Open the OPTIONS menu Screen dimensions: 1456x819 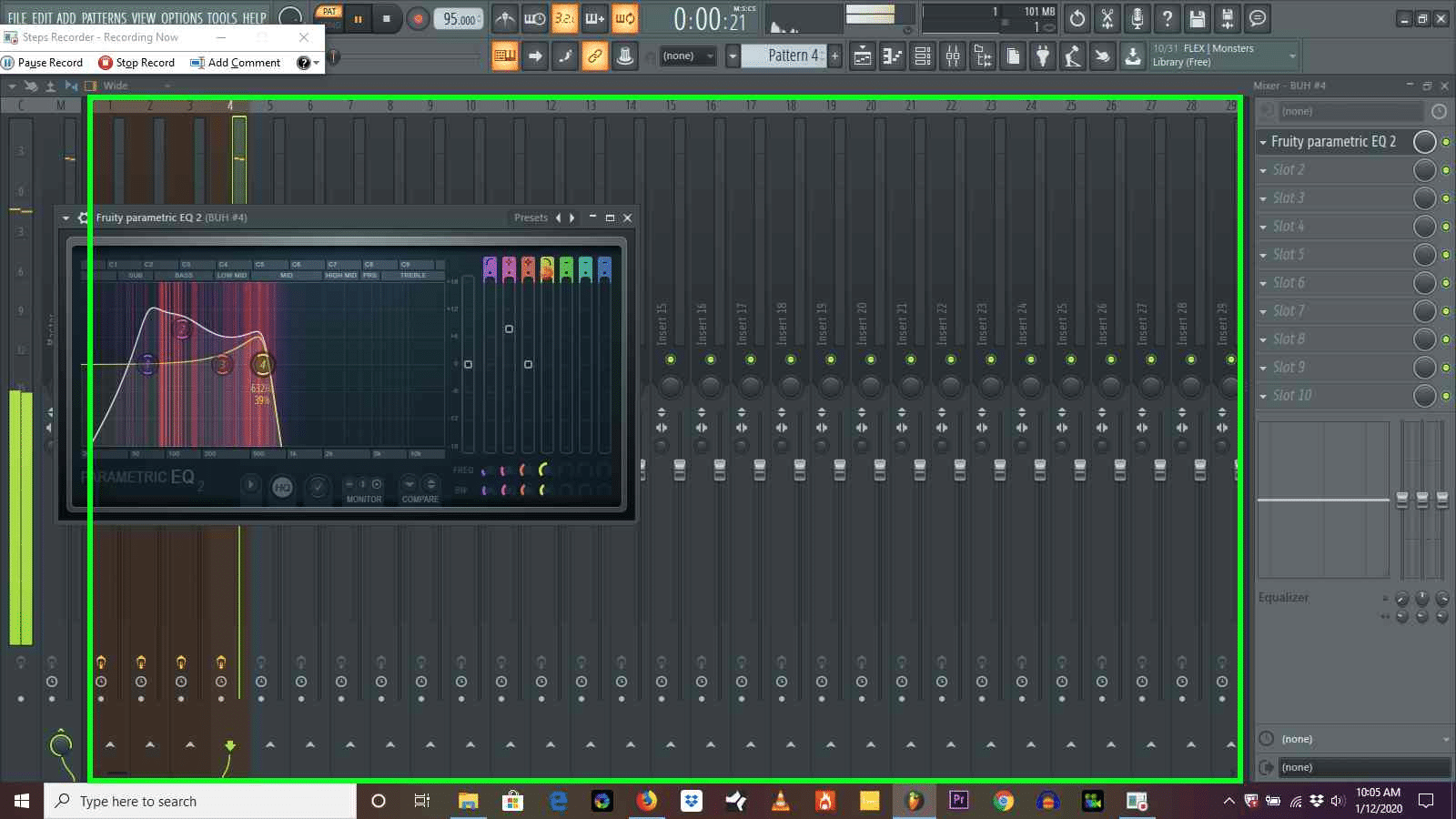tap(181, 18)
